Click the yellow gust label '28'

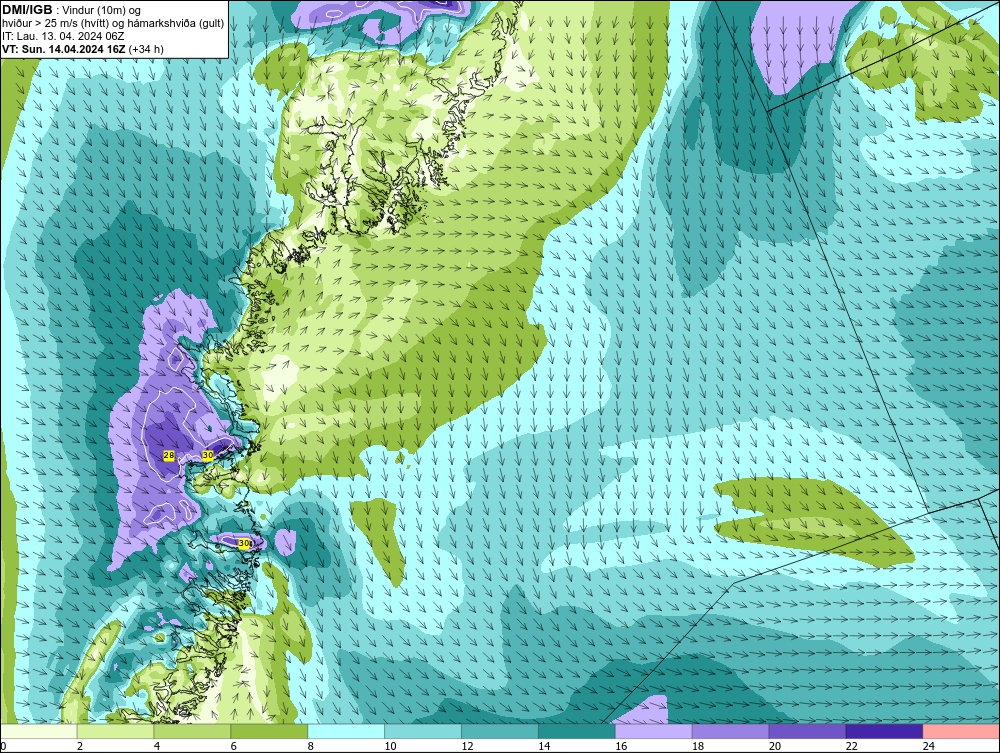(x=169, y=455)
